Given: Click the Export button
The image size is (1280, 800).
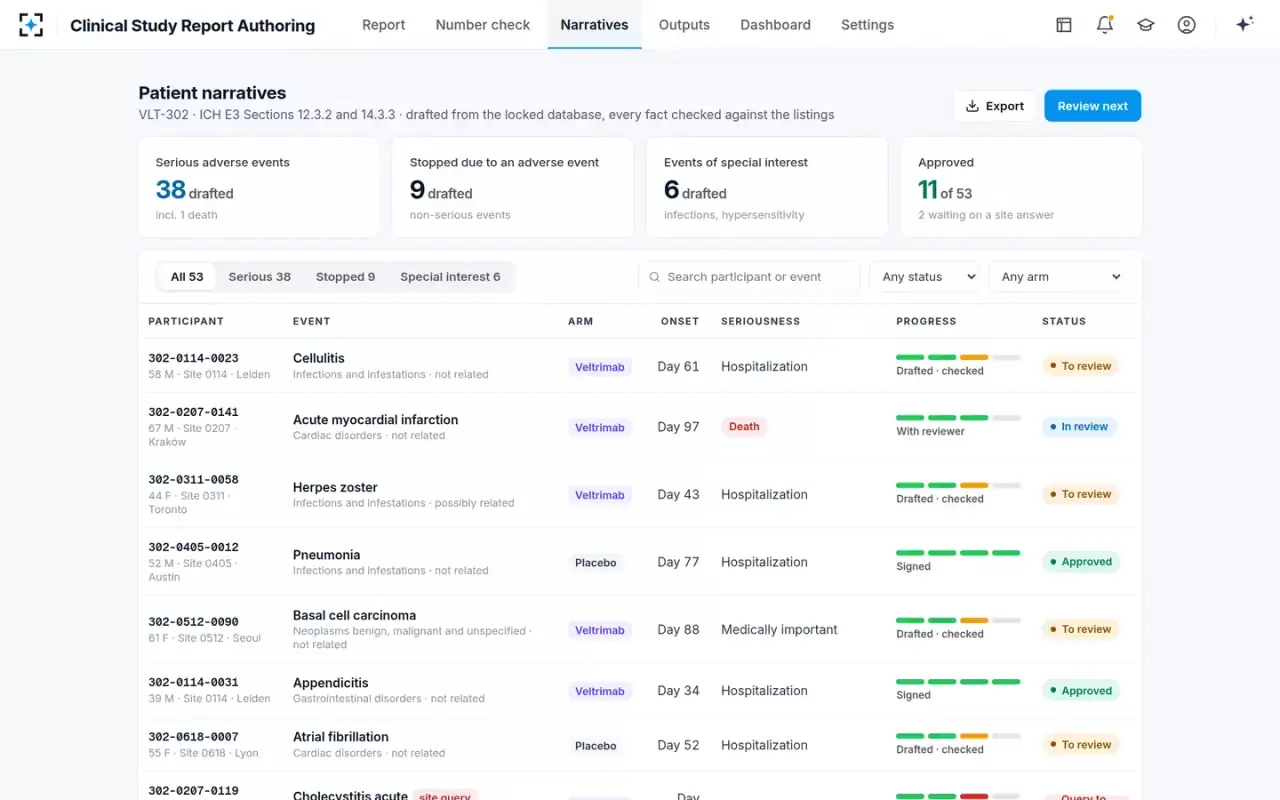Looking at the screenshot, I should tap(995, 106).
